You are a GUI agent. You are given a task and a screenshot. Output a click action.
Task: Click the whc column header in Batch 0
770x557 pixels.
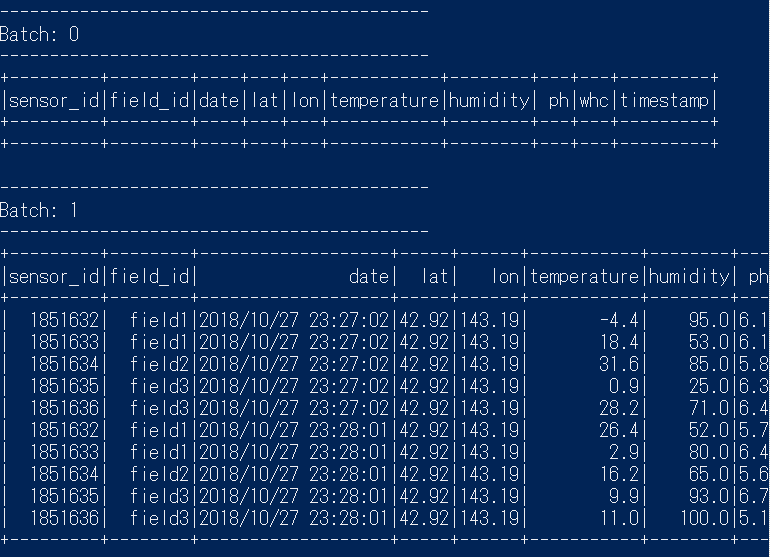[x=594, y=100]
